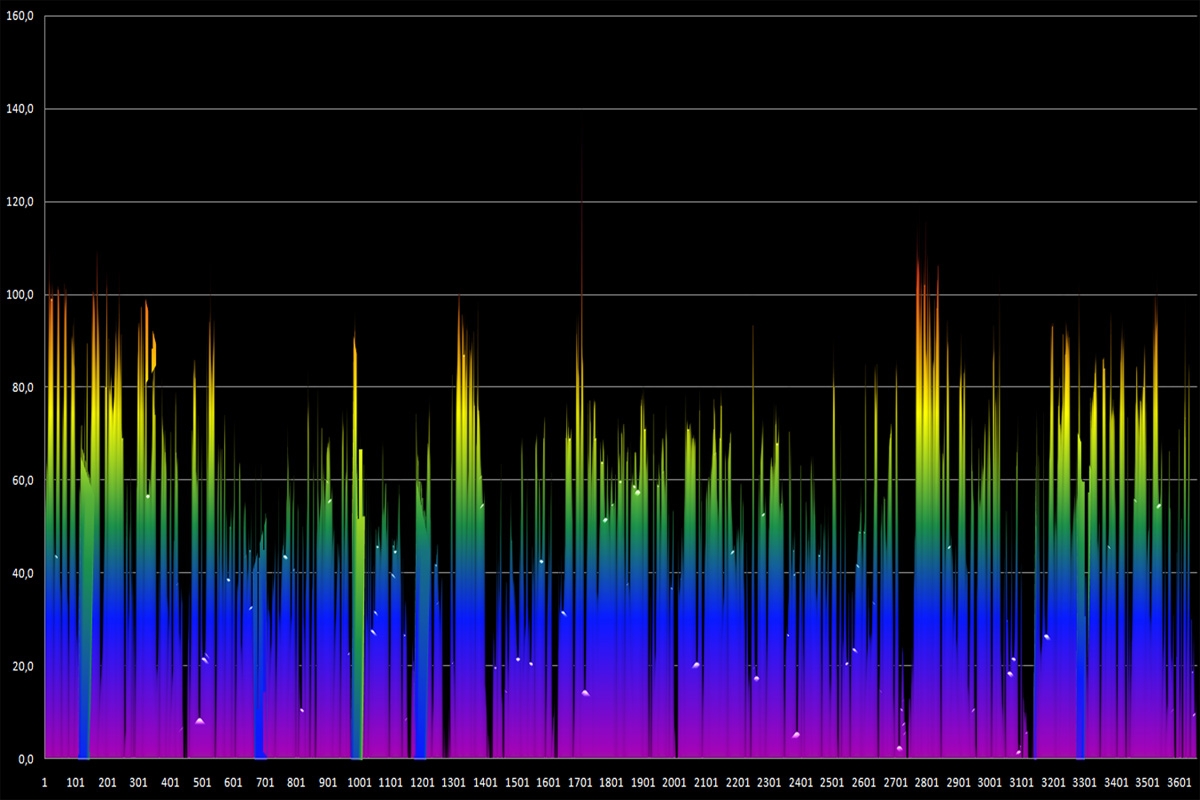Select the x-axis label 101

[x=76, y=783]
